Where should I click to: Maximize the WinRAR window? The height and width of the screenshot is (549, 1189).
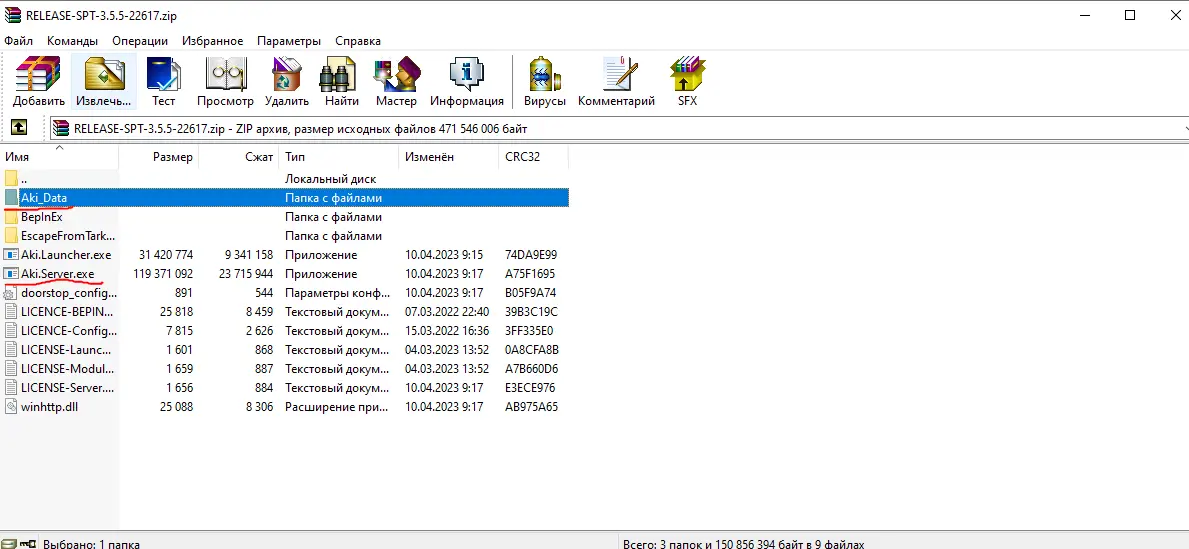pyautogui.click(x=1130, y=15)
